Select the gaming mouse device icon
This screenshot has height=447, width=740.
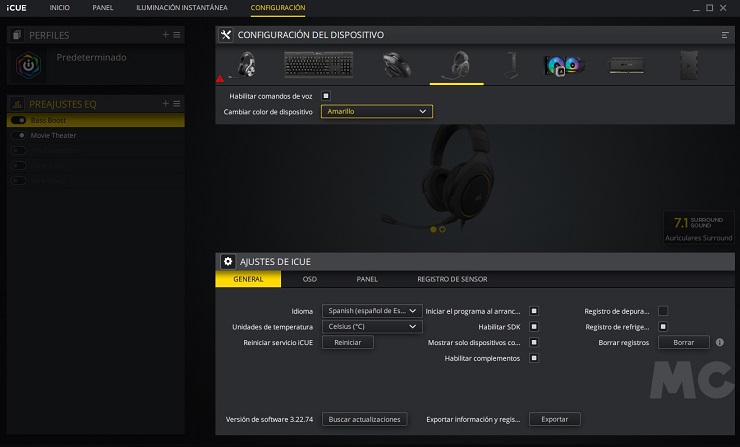(397, 65)
